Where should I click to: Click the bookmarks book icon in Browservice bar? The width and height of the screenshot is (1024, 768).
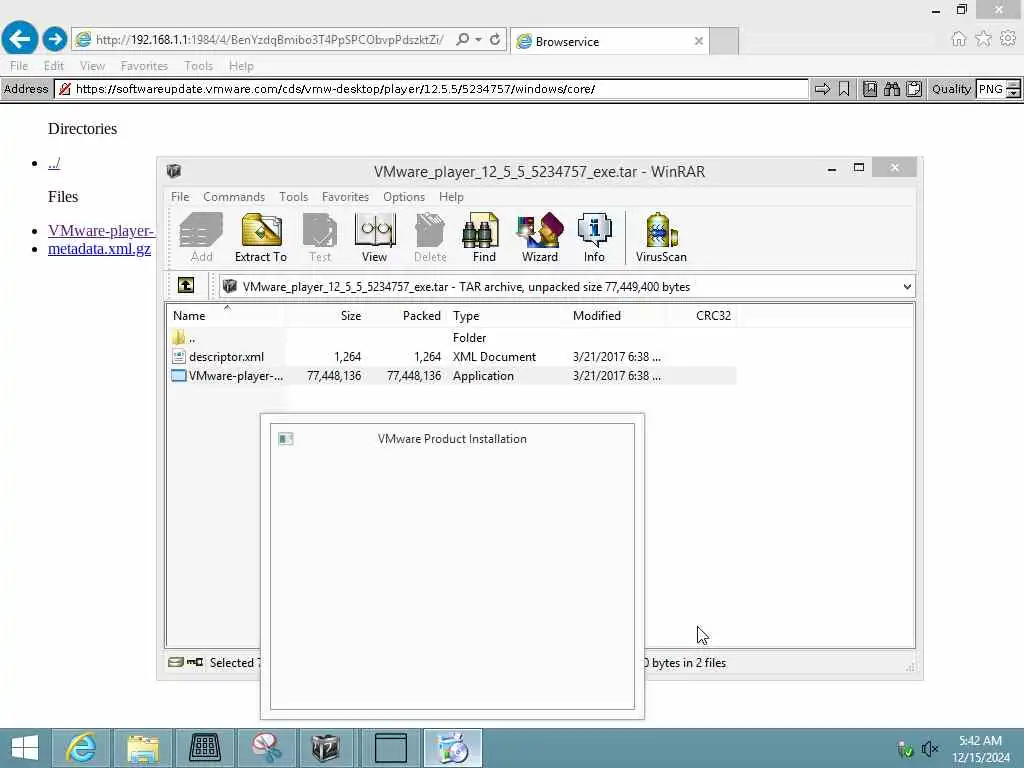[870, 89]
